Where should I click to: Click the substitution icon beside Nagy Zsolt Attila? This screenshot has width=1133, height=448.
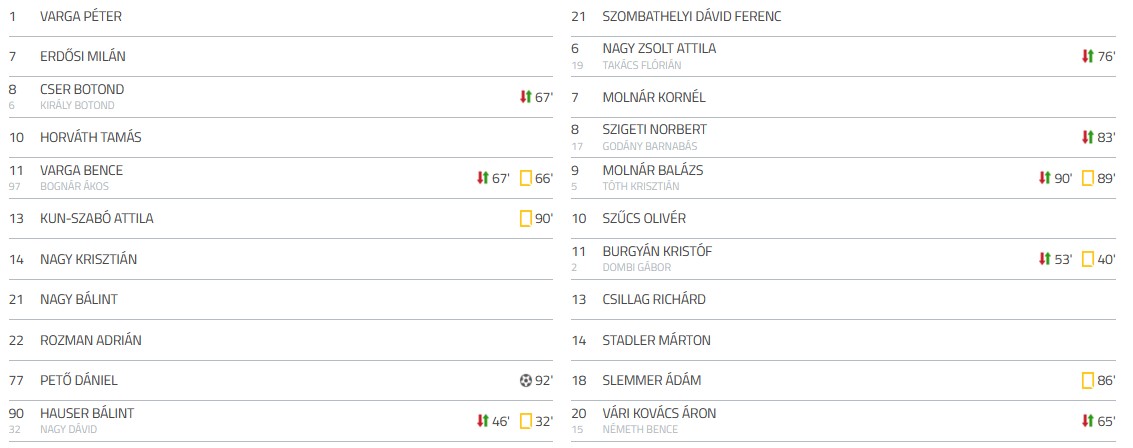coord(1088,57)
